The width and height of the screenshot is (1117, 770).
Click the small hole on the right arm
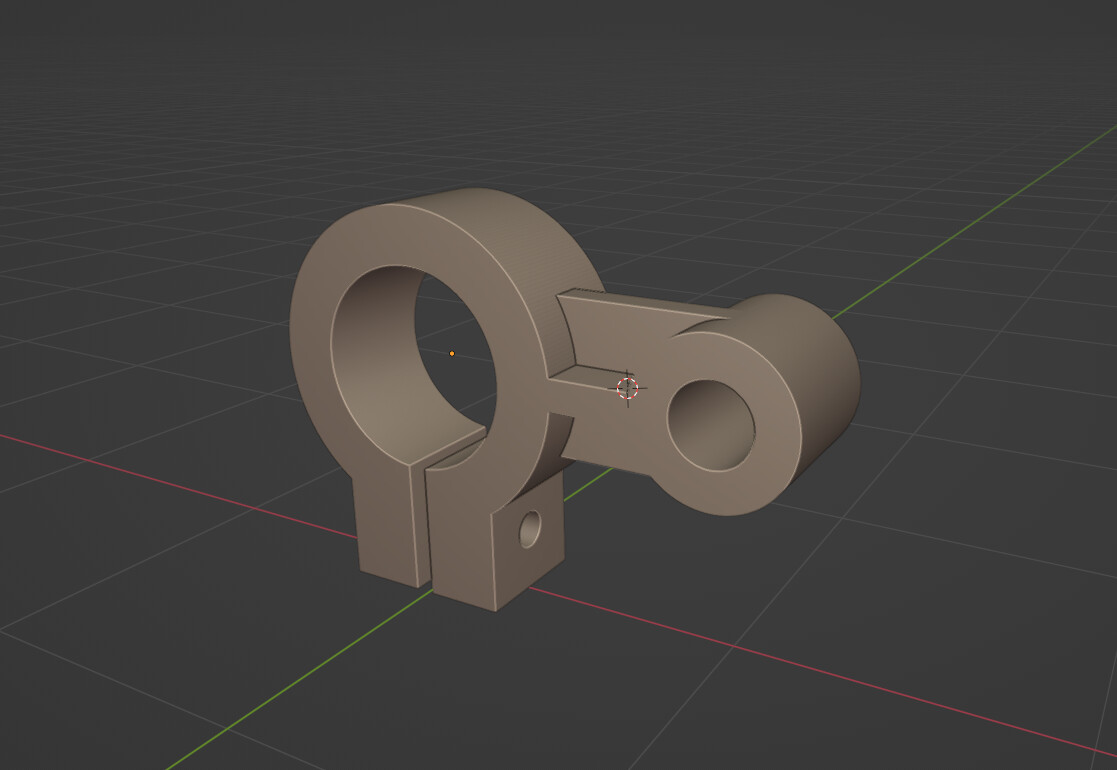coord(710,428)
